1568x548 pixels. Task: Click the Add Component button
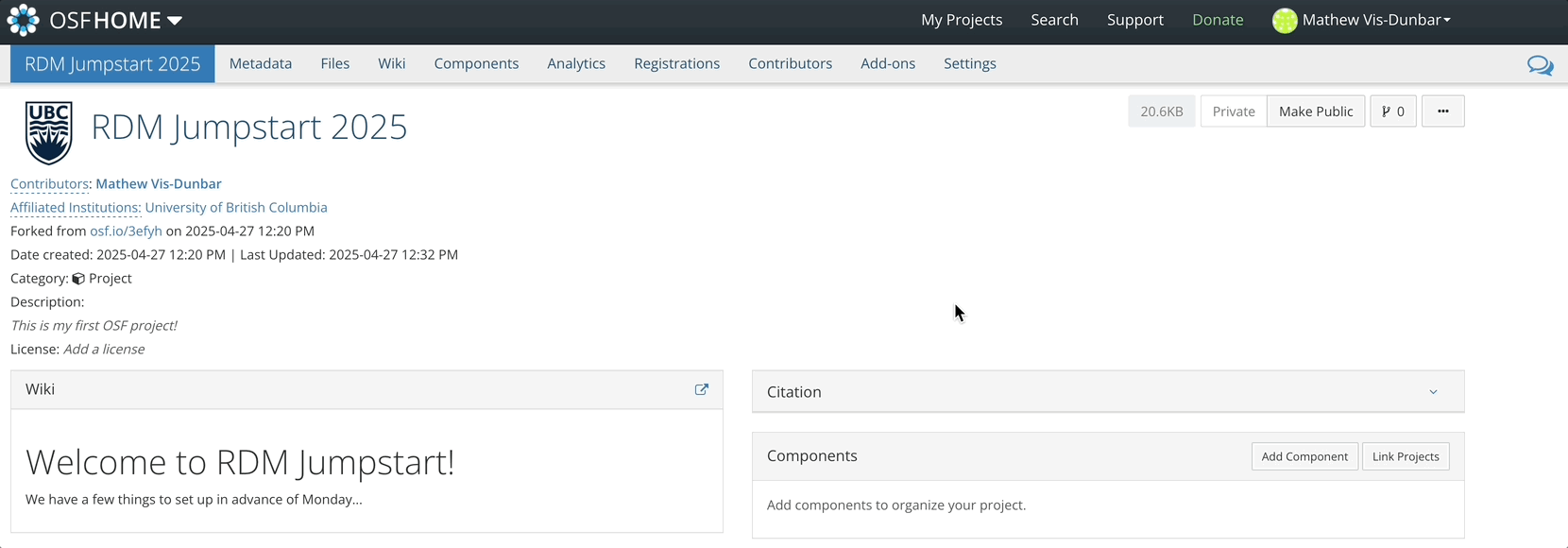[x=1304, y=456]
